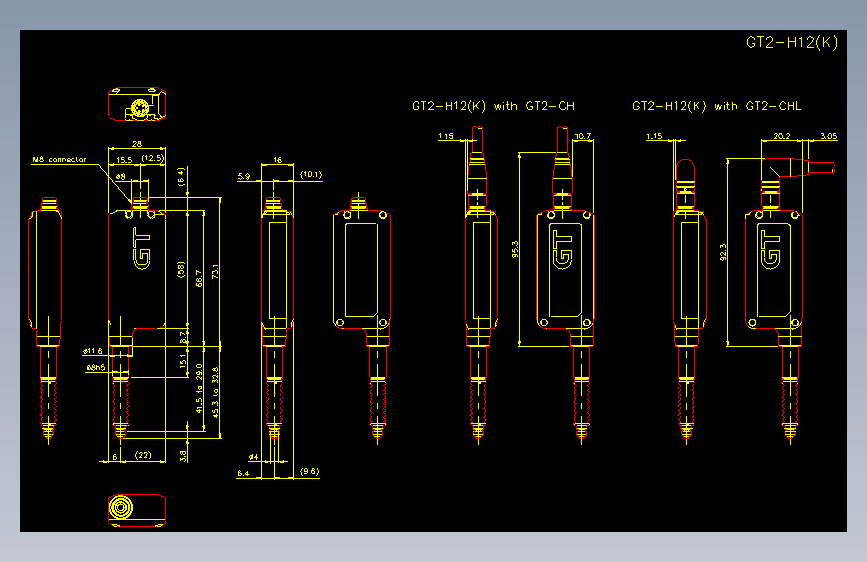The image size is (867, 562).
Task: Click the (9.6) reference dimension
Action: 310,471
